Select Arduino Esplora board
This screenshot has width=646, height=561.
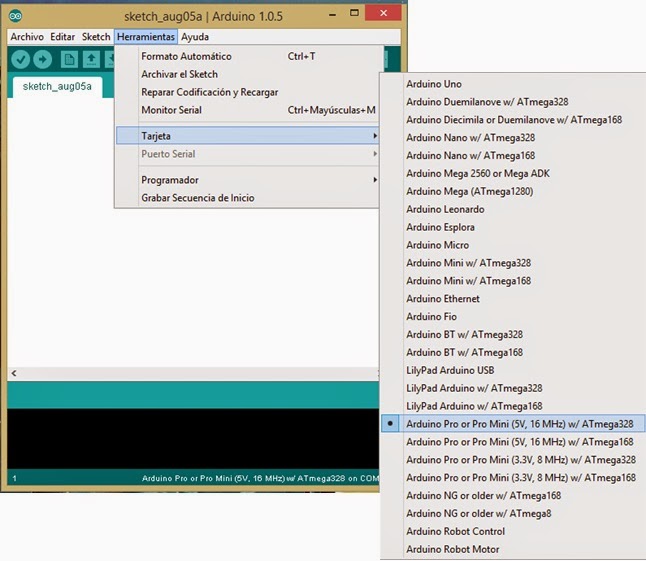[x=513, y=227]
